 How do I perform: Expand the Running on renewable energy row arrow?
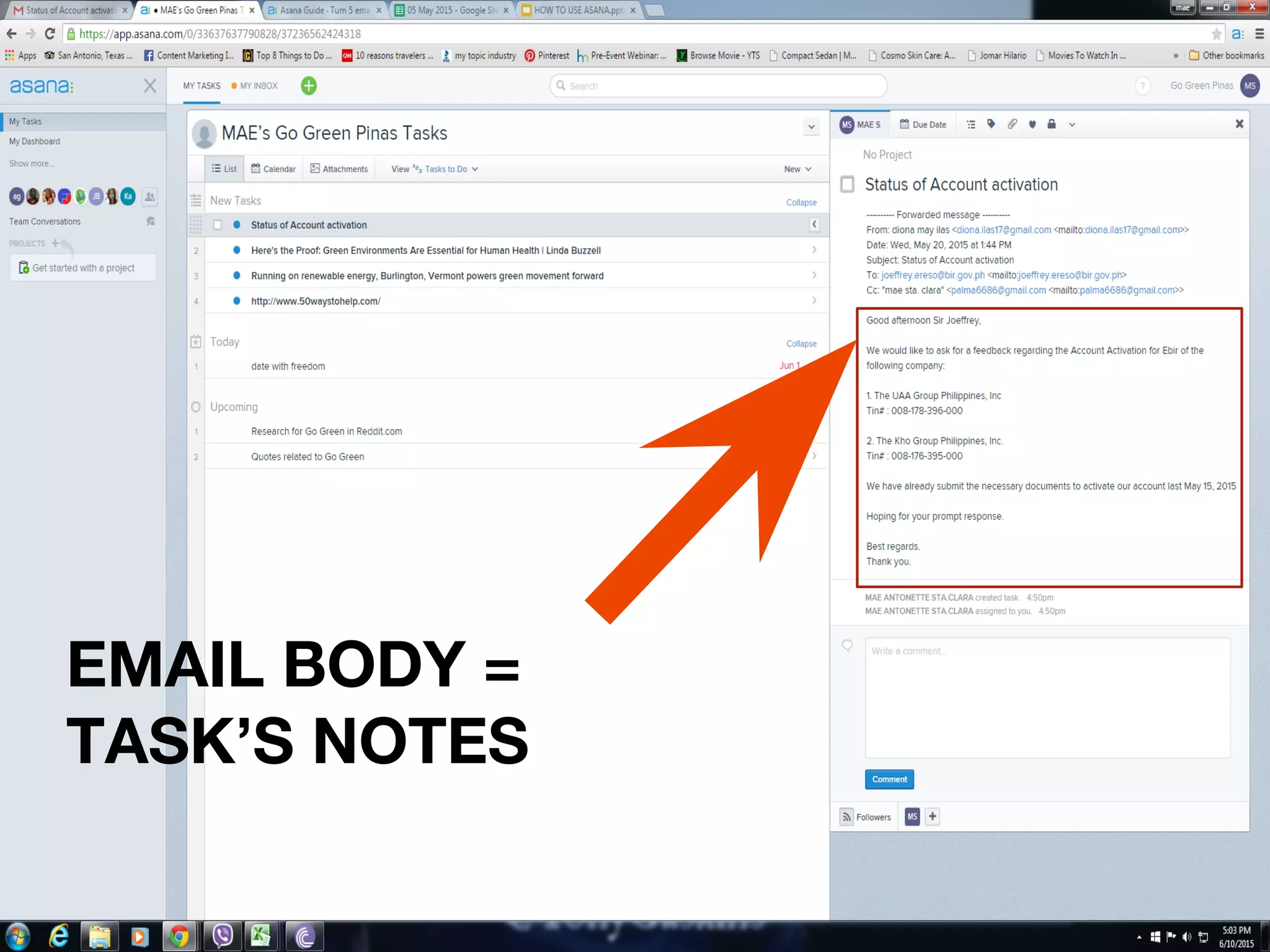coord(814,275)
